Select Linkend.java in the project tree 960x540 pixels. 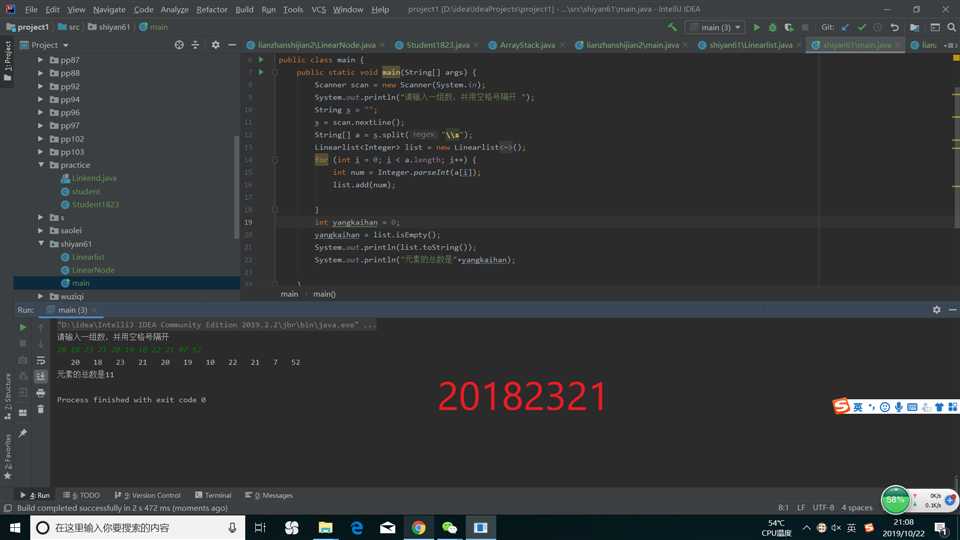94,178
